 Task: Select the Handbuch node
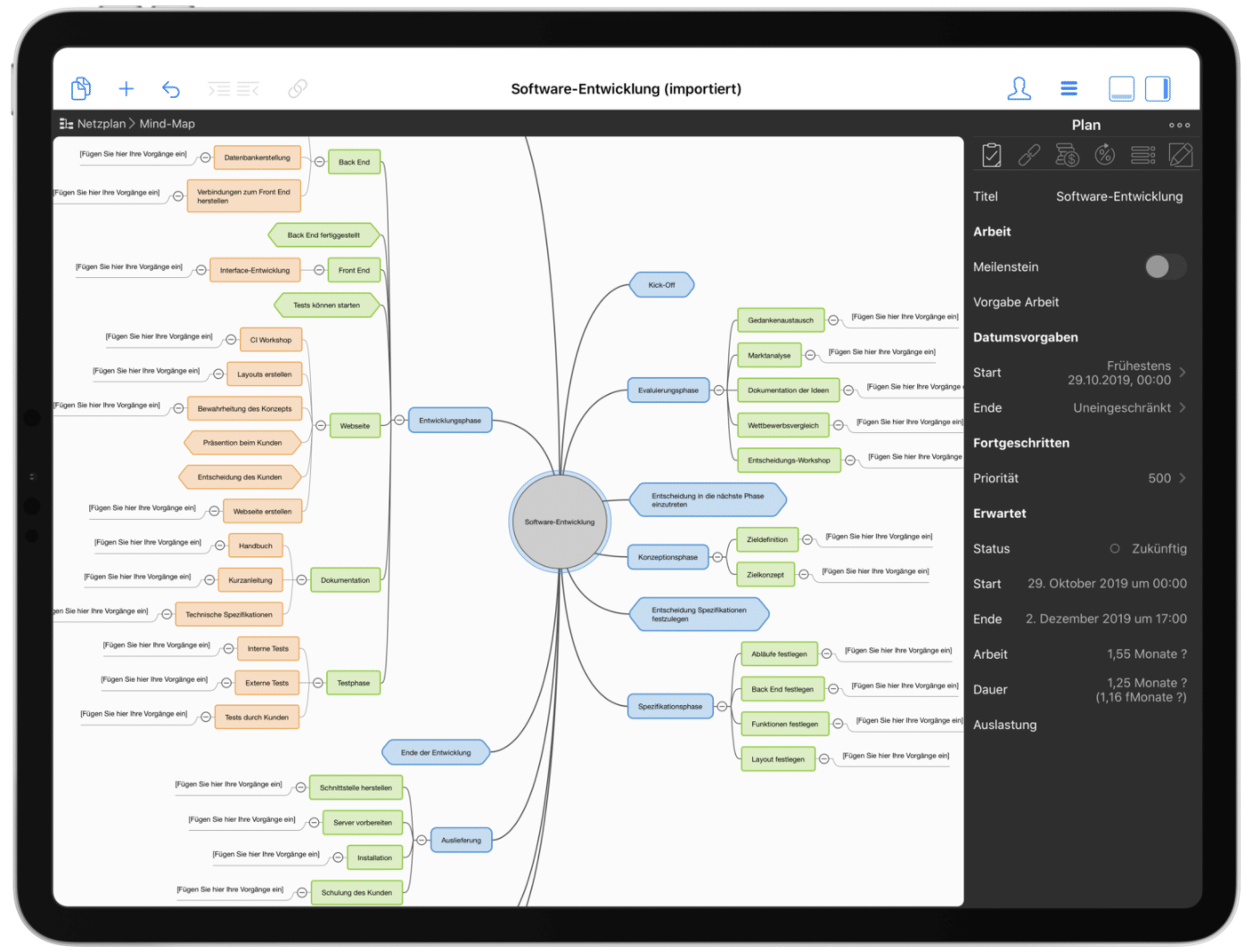256,546
